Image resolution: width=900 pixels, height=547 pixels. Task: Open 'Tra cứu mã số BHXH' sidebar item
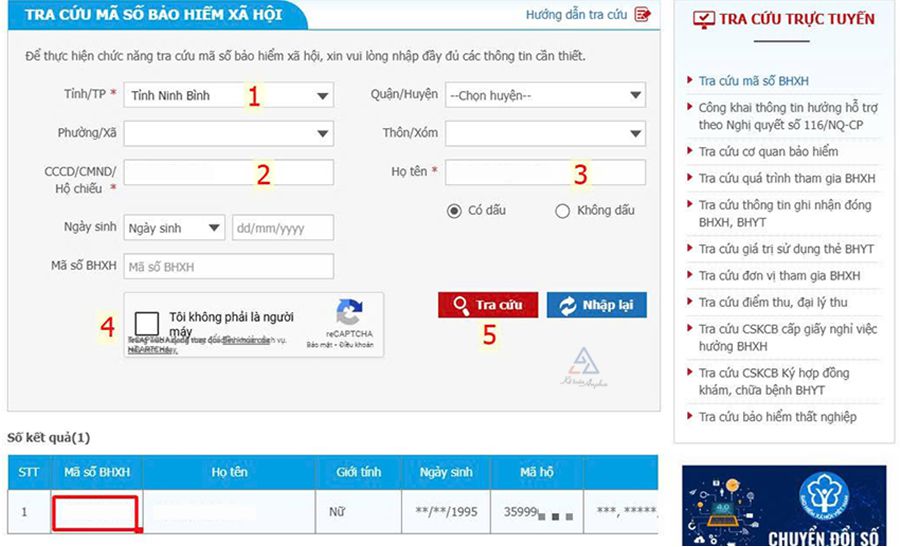pos(754,81)
